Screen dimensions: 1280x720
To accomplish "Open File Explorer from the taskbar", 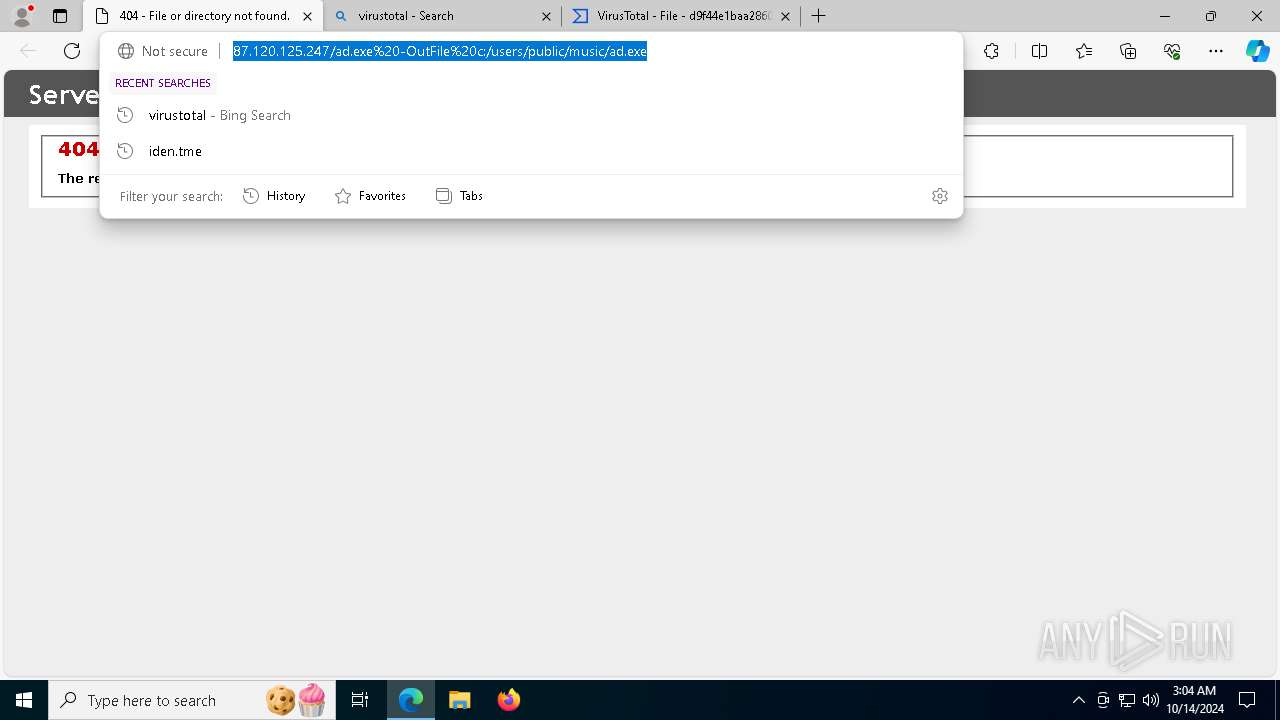I will (460, 700).
